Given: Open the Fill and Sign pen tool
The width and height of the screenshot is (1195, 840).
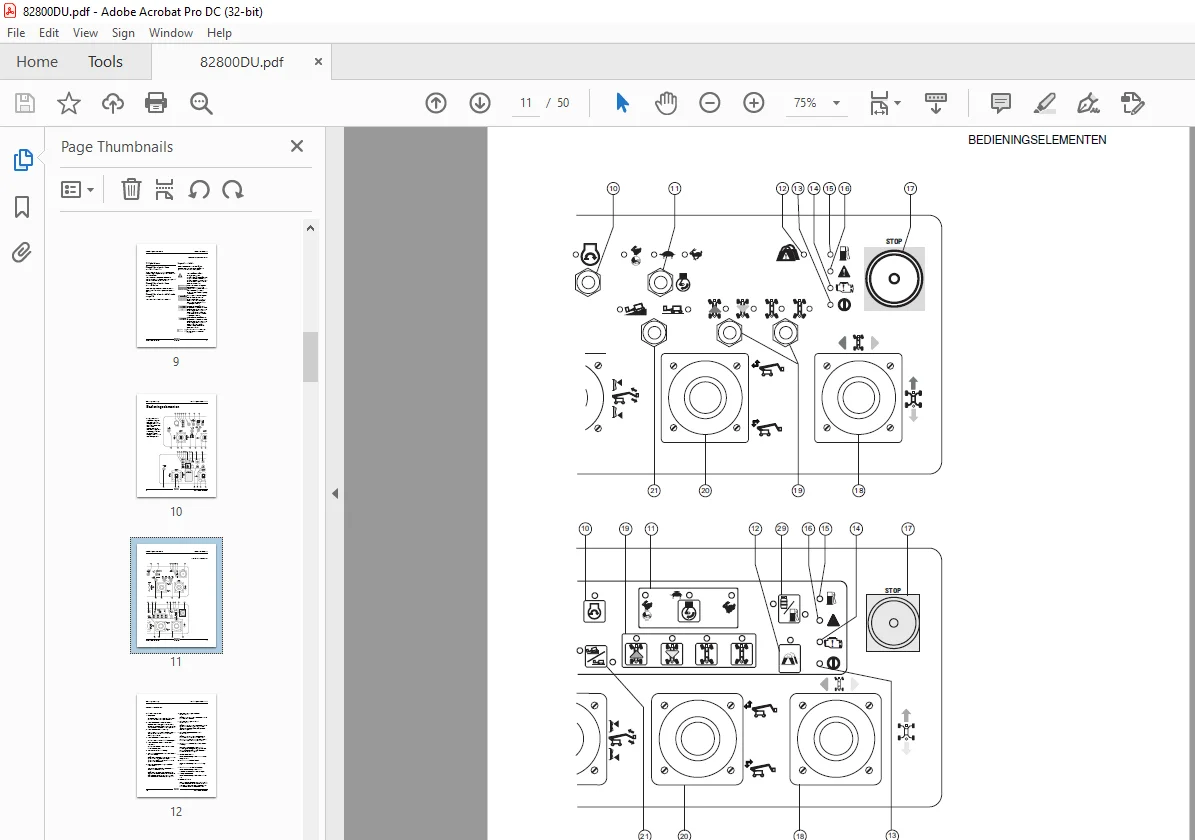Looking at the screenshot, I should 1088,103.
